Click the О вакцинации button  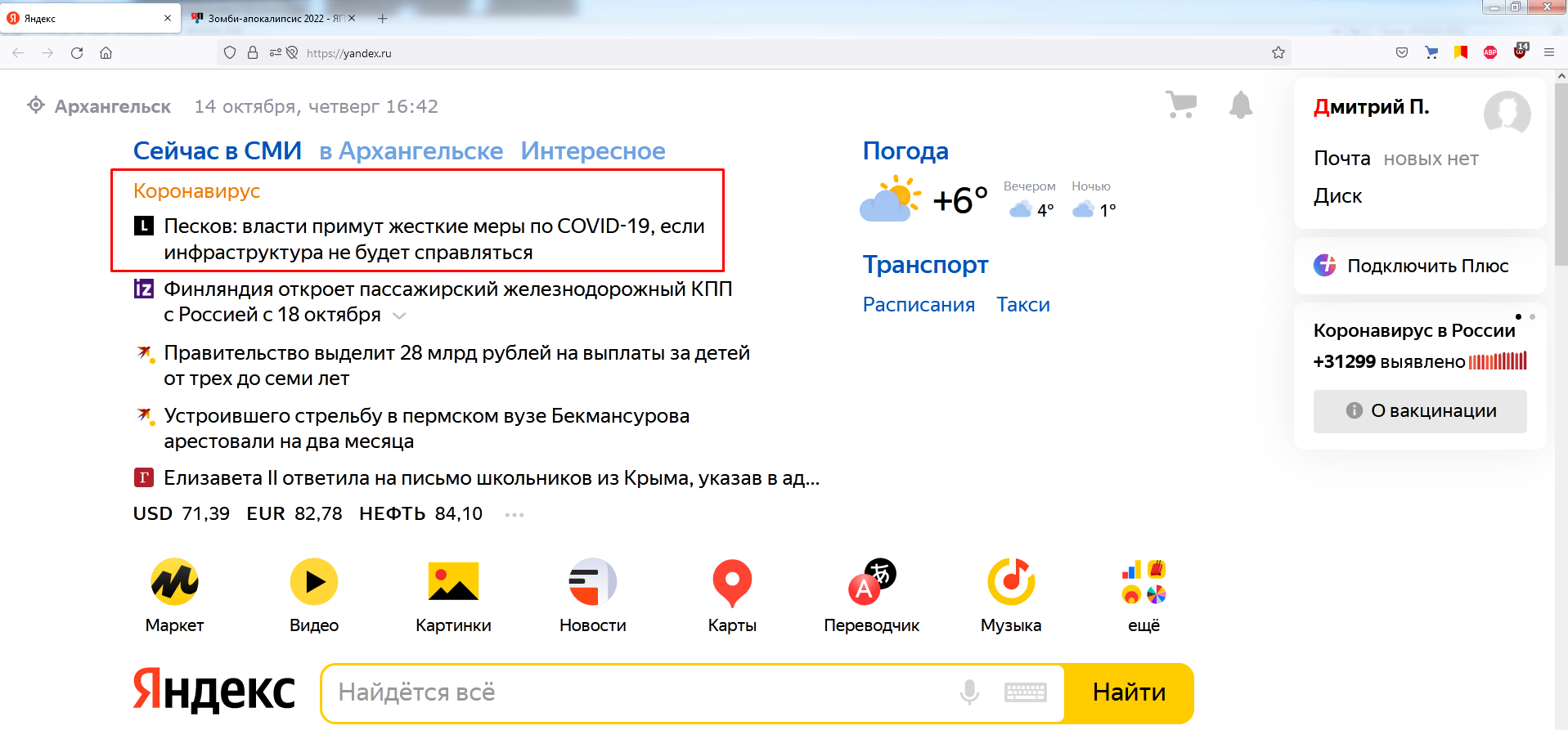[1420, 411]
